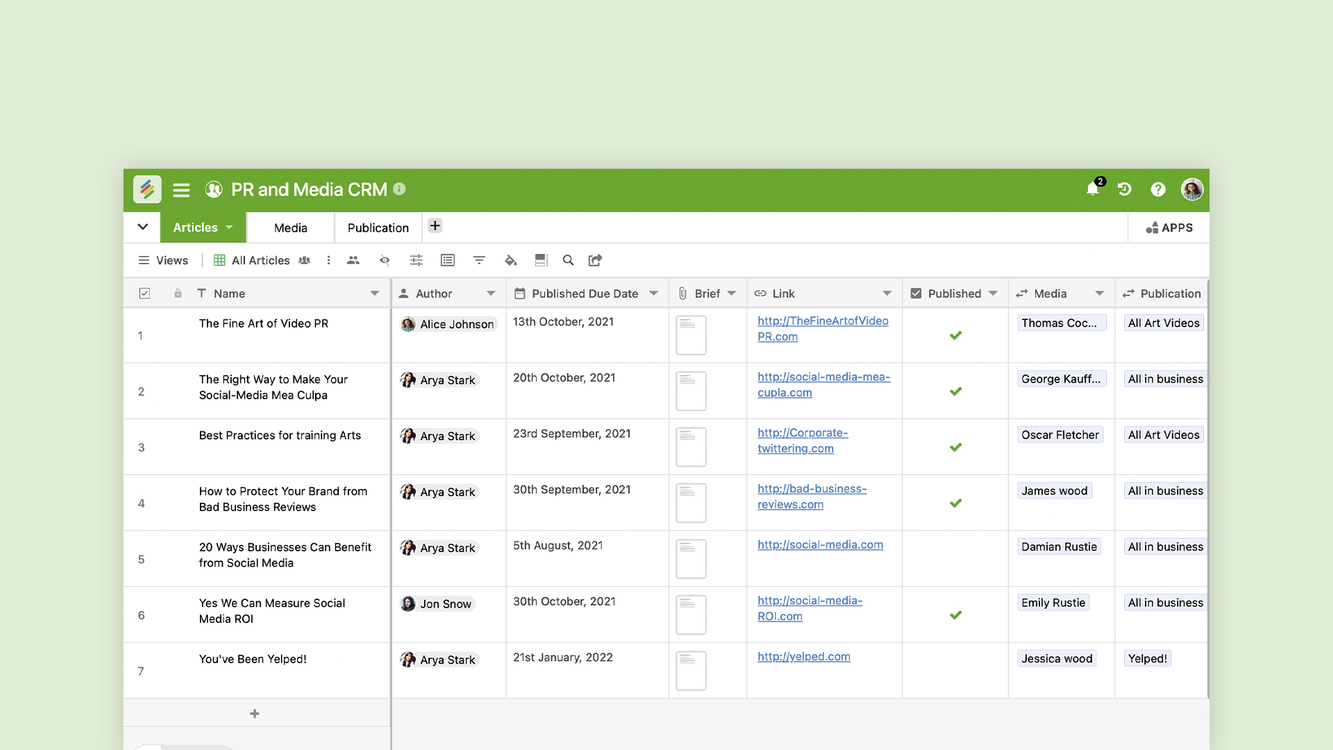Toggle Published checkmark for The Fine Art row

pyautogui.click(x=955, y=335)
